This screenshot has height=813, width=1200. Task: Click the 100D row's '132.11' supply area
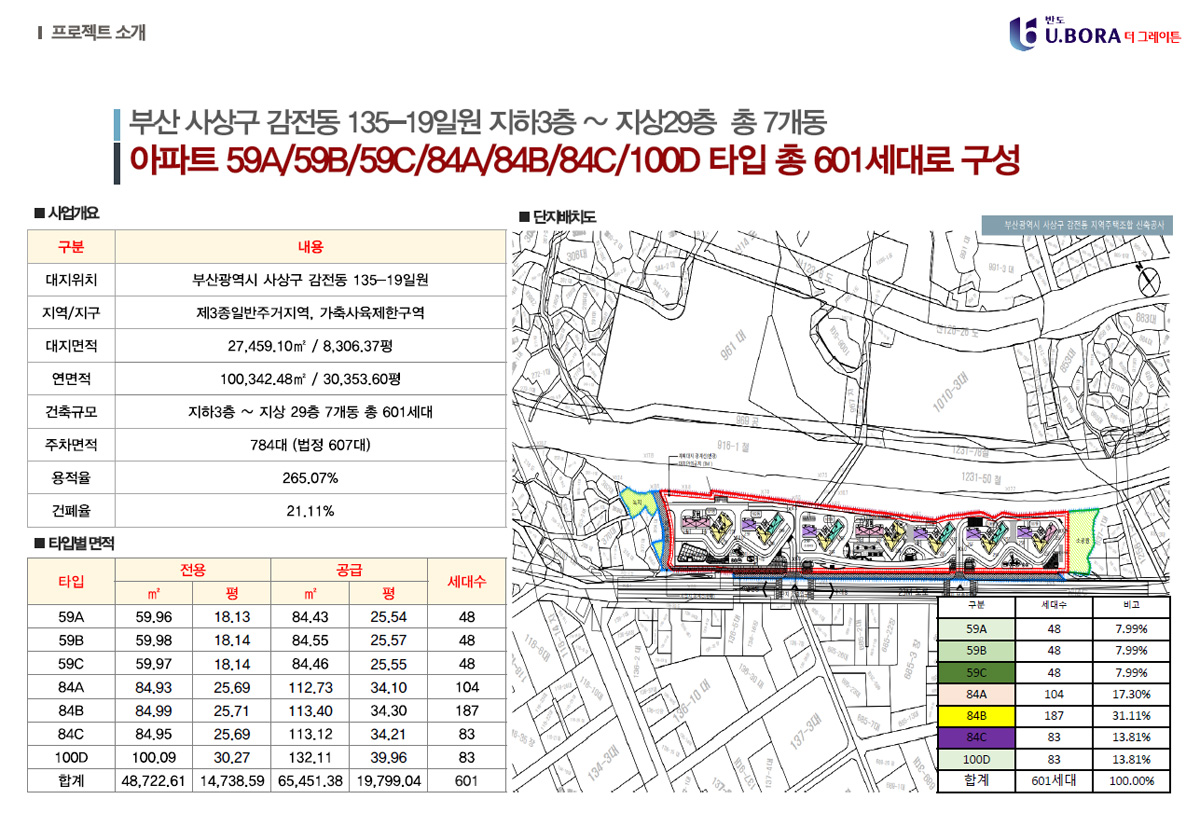(x=310, y=757)
